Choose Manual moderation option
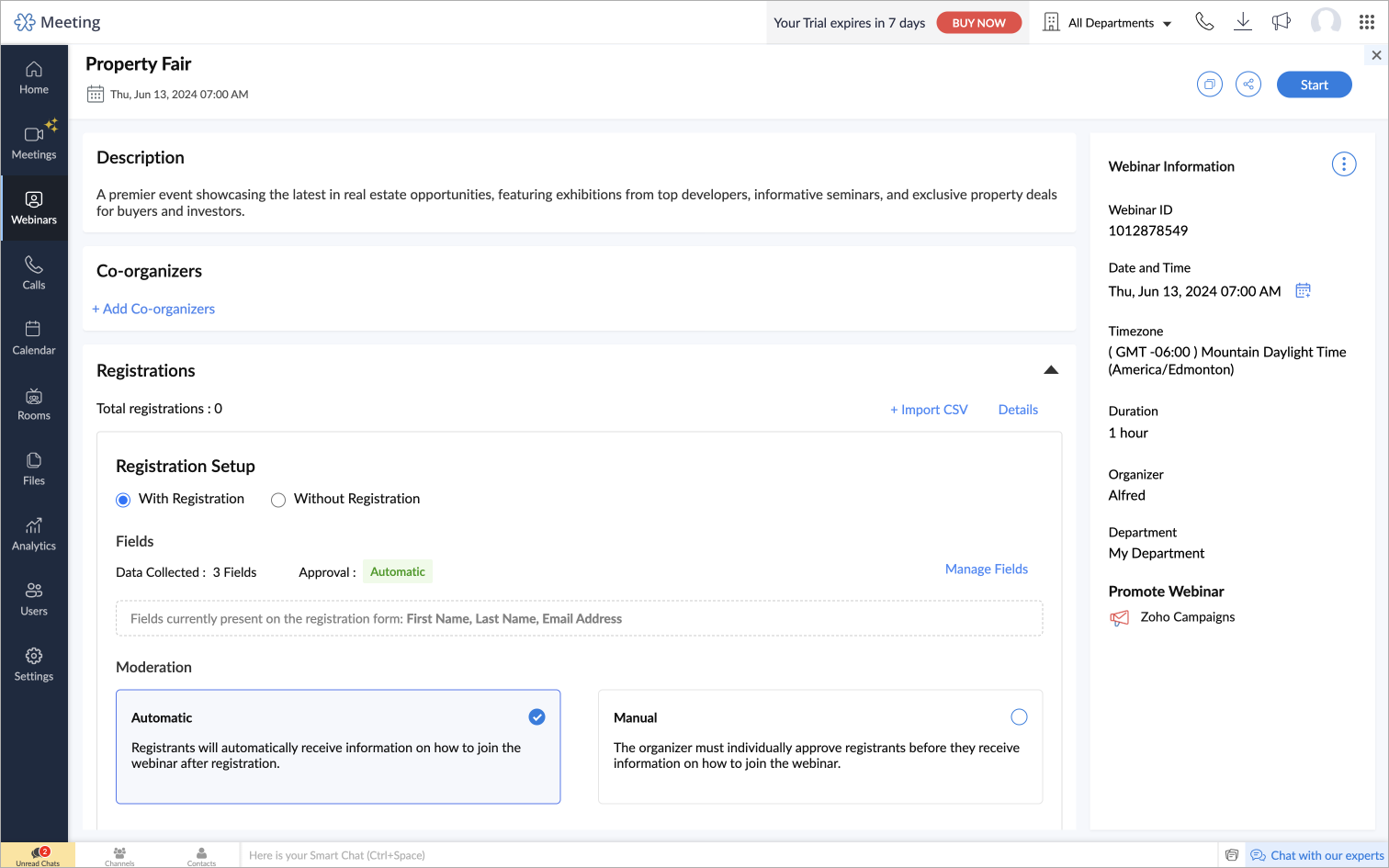 [1018, 717]
